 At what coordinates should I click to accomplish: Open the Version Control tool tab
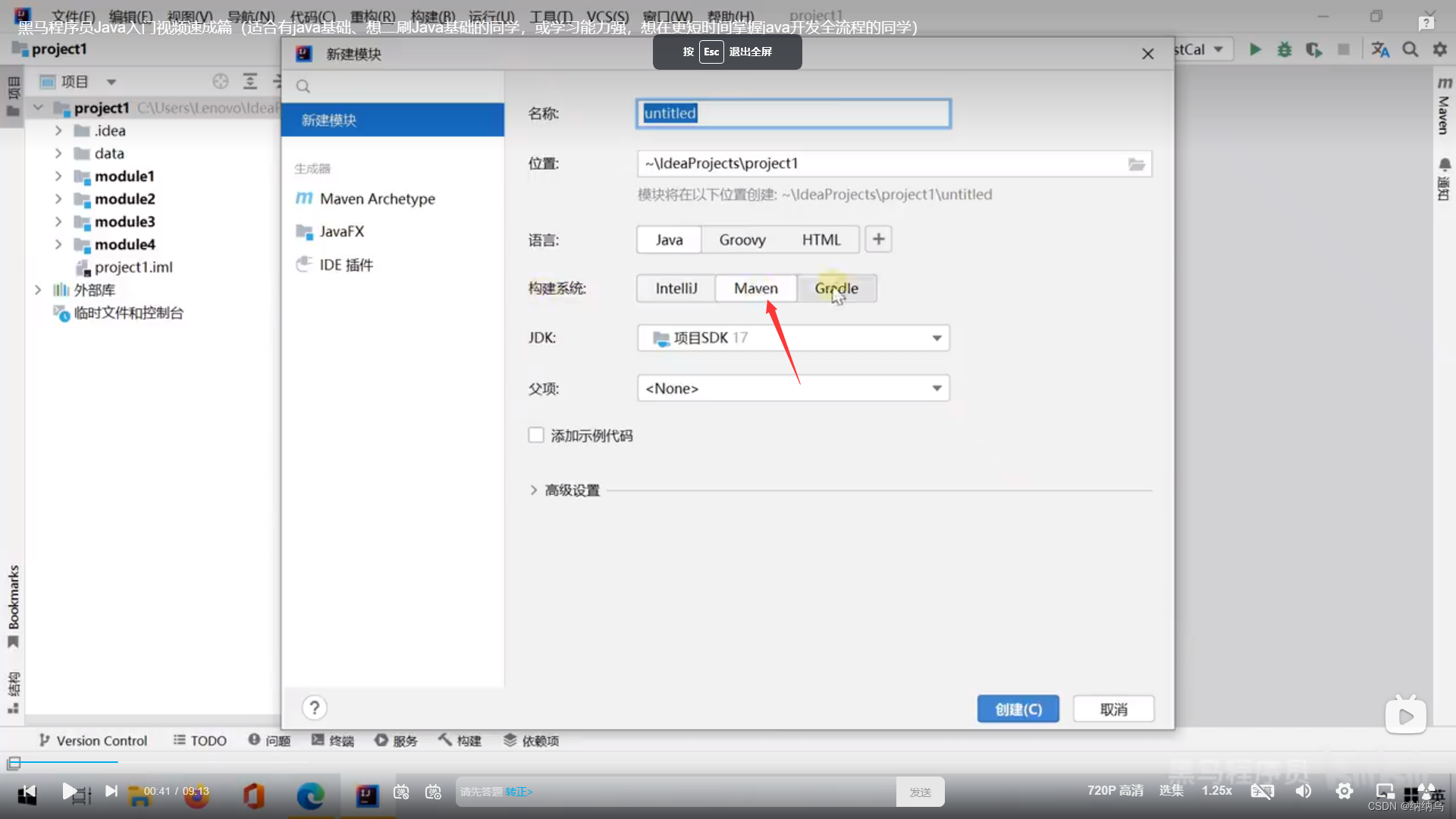click(x=93, y=740)
